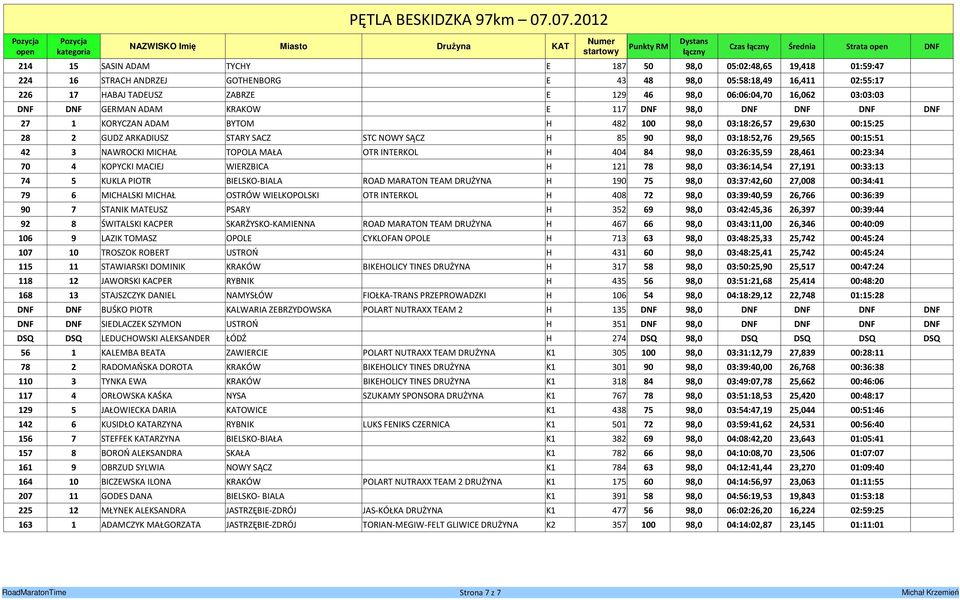Click start number 482
The height and width of the screenshot is (600, 960).
619,124
